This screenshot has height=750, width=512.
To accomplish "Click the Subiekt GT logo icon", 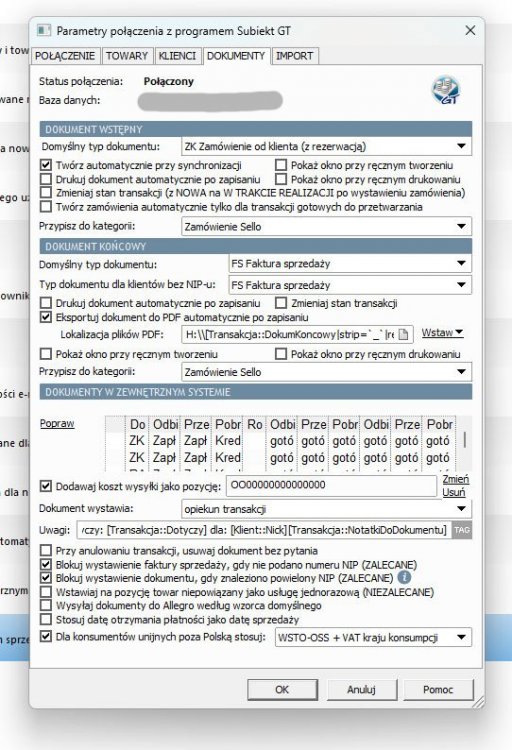I will pyautogui.click(x=445, y=90).
